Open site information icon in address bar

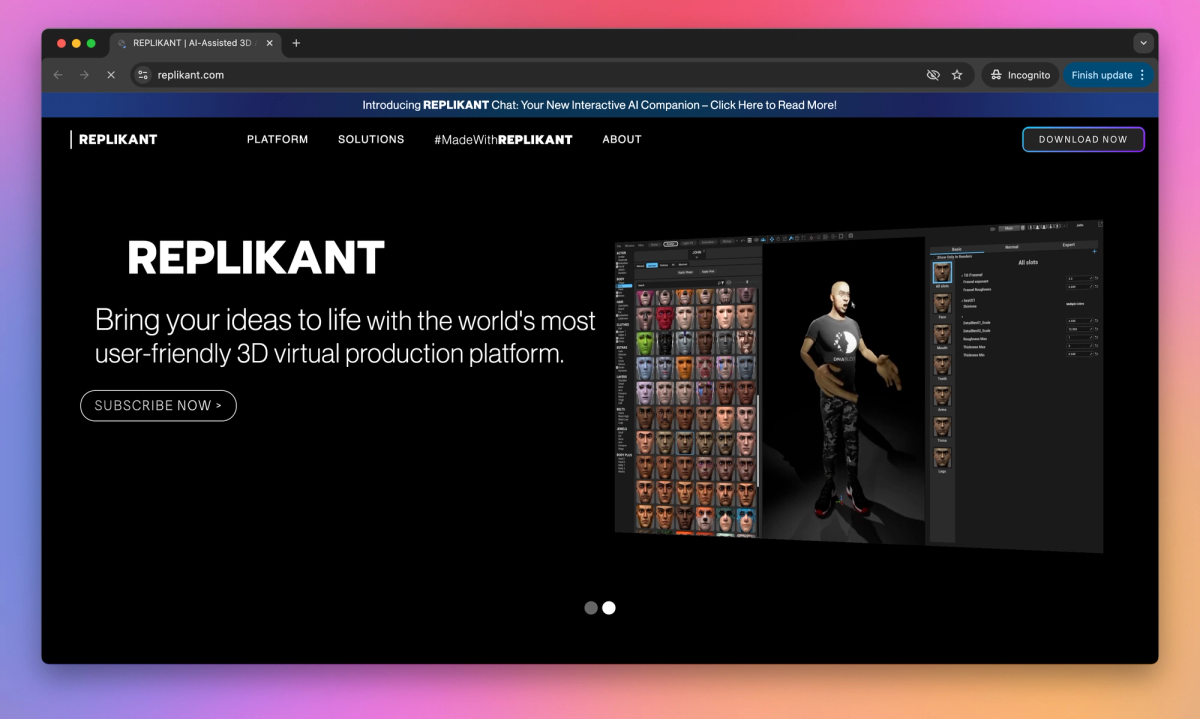click(143, 75)
